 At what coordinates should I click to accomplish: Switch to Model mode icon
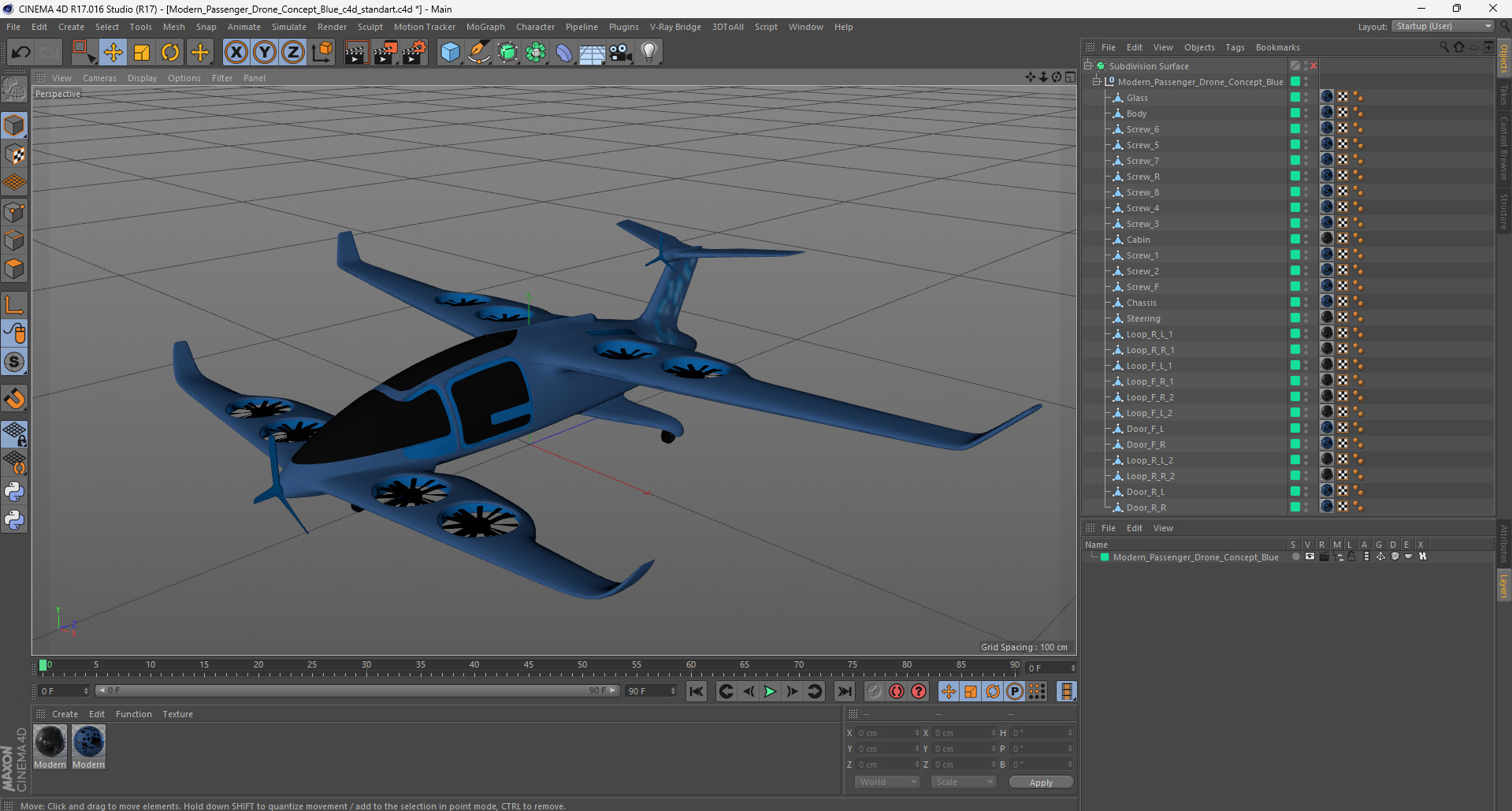14,125
